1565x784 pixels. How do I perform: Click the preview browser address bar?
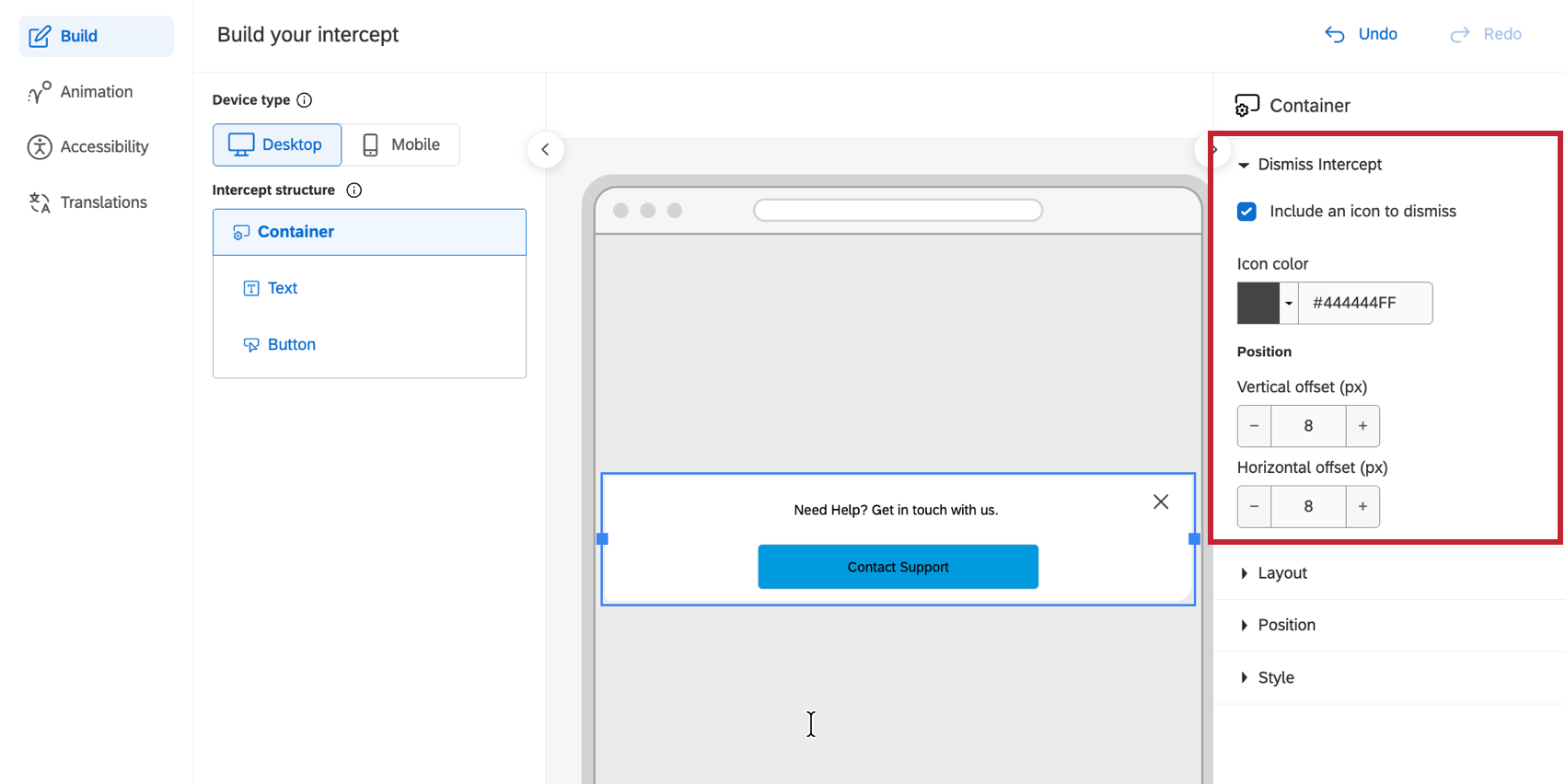(898, 211)
